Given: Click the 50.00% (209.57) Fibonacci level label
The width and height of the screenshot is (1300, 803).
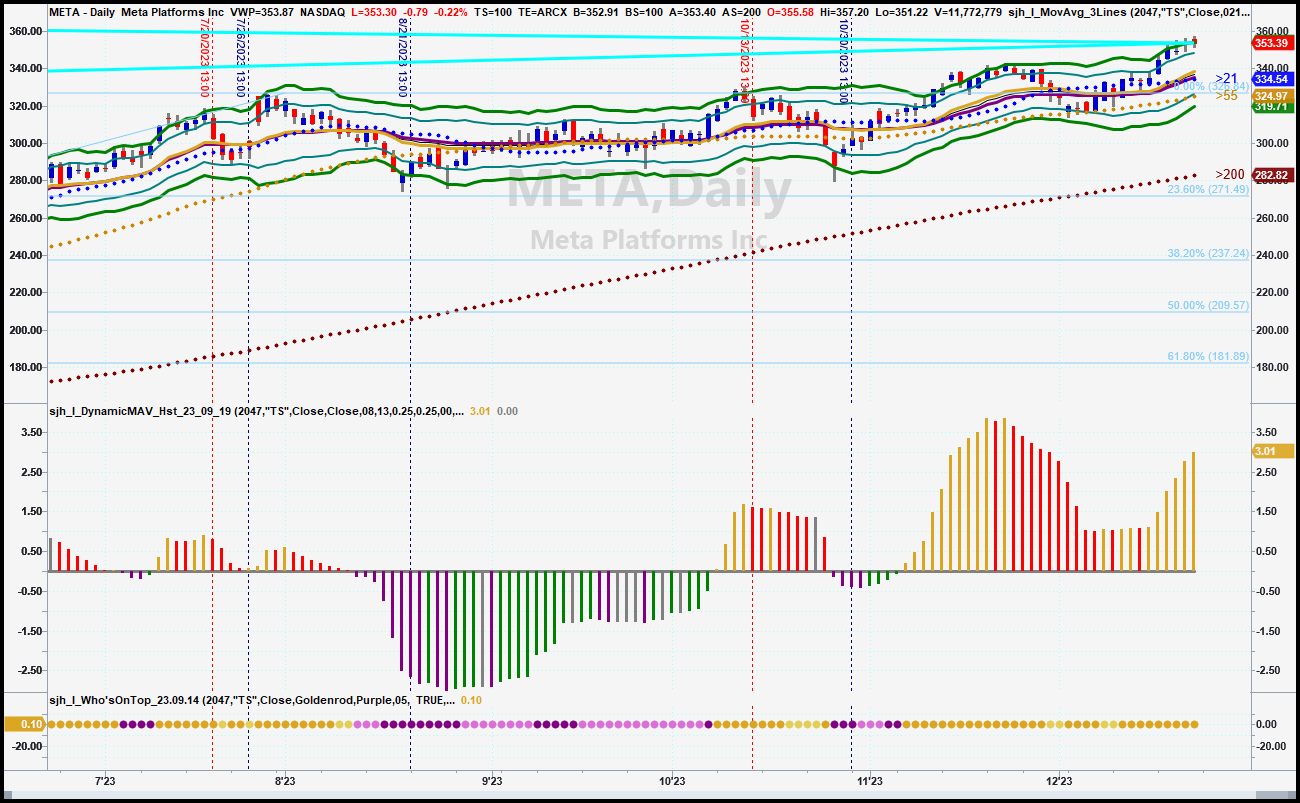Looking at the screenshot, I should (1208, 306).
